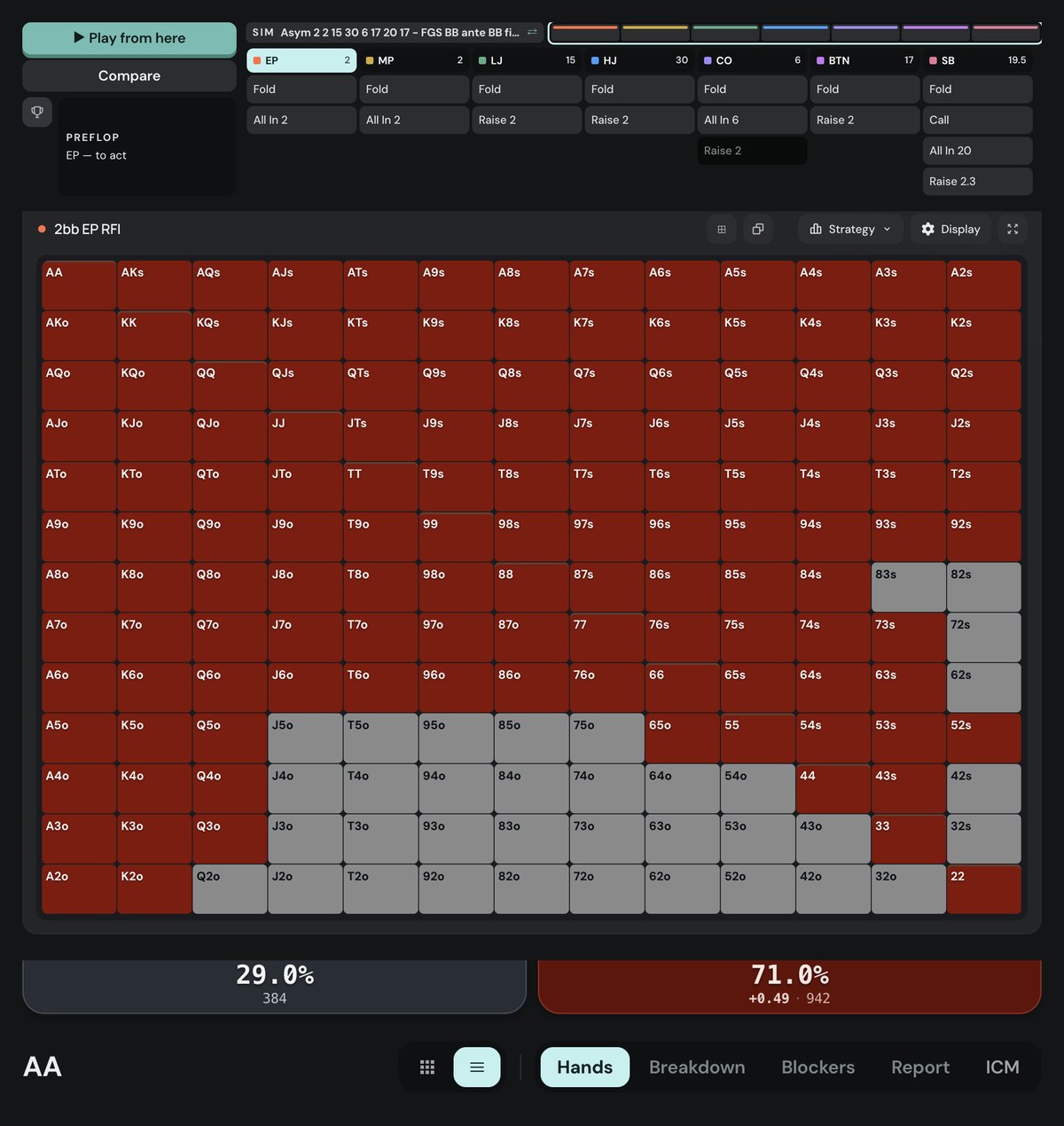The width and height of the screenshot is (1064, 1126).
Task: Switch to grid view icon at bottom
Action: coord(427,1067)
